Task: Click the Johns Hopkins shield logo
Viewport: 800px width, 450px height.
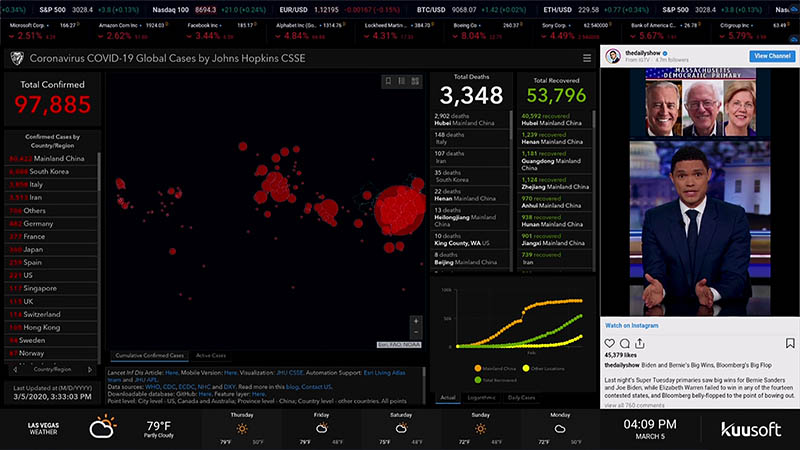Action: point(17,59)
